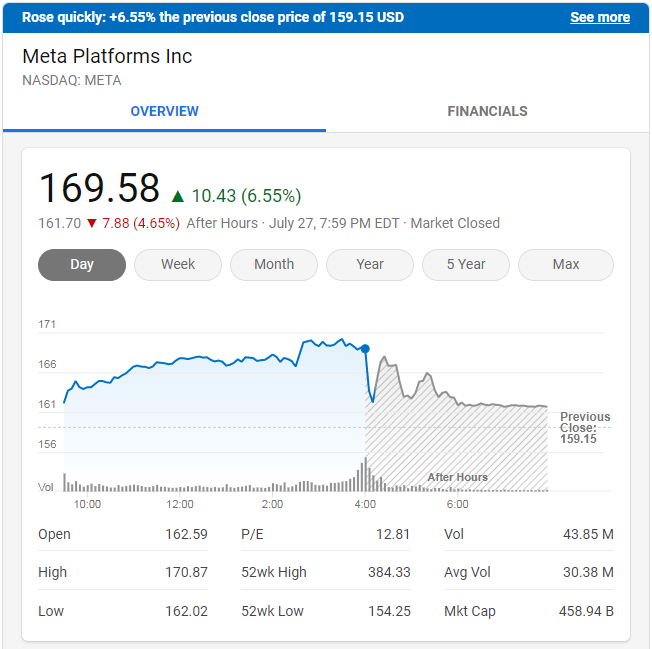Click the Previous Close 159.15 chart label
This screenshot has height=649, width=652.
584,428
